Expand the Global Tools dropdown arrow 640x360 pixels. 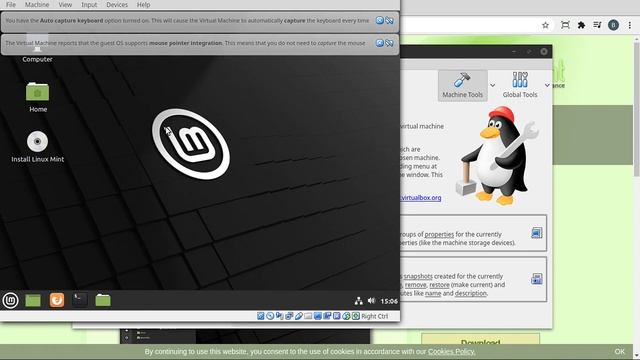point(547,85)
